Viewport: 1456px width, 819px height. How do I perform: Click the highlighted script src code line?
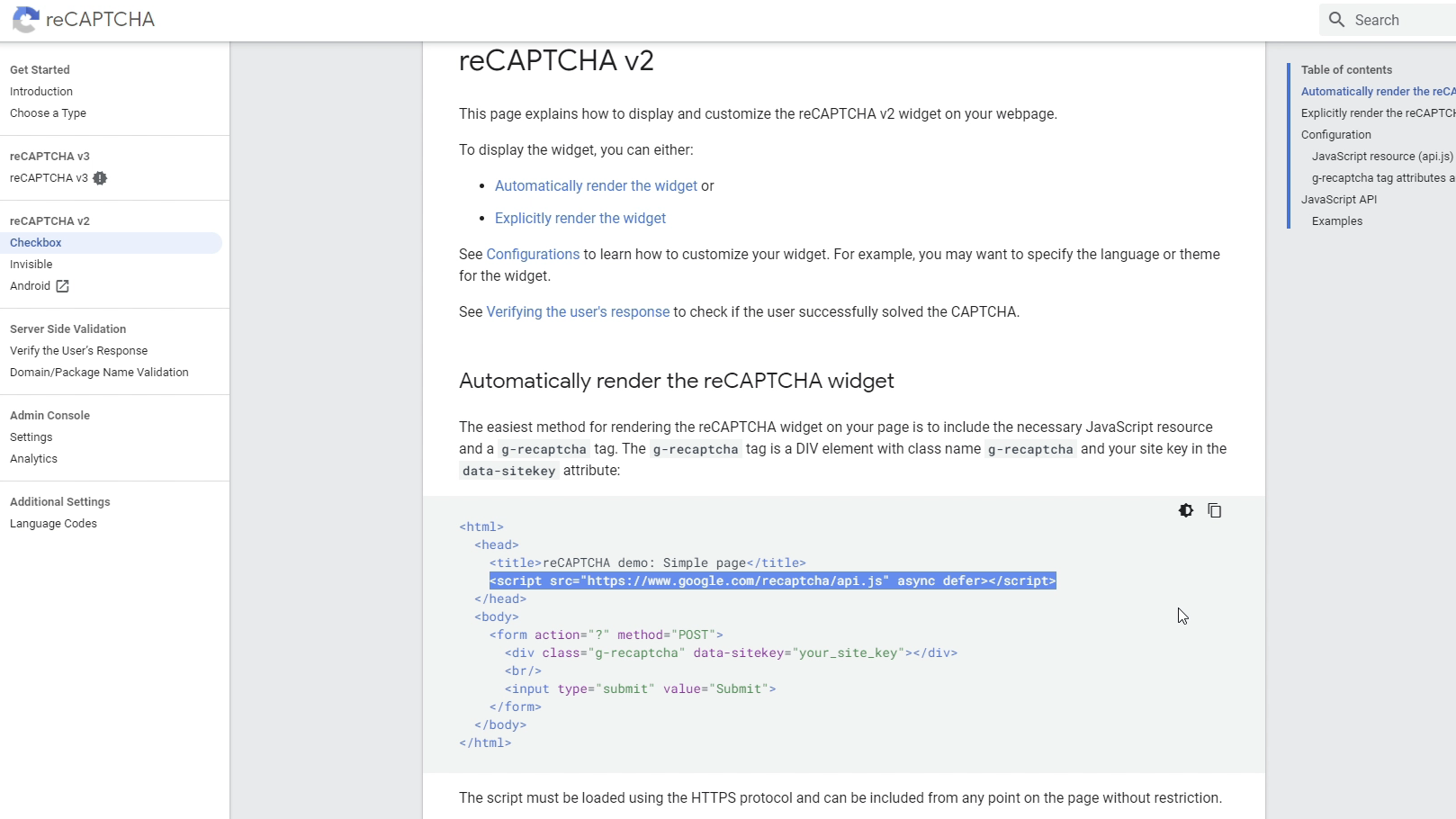773,580
